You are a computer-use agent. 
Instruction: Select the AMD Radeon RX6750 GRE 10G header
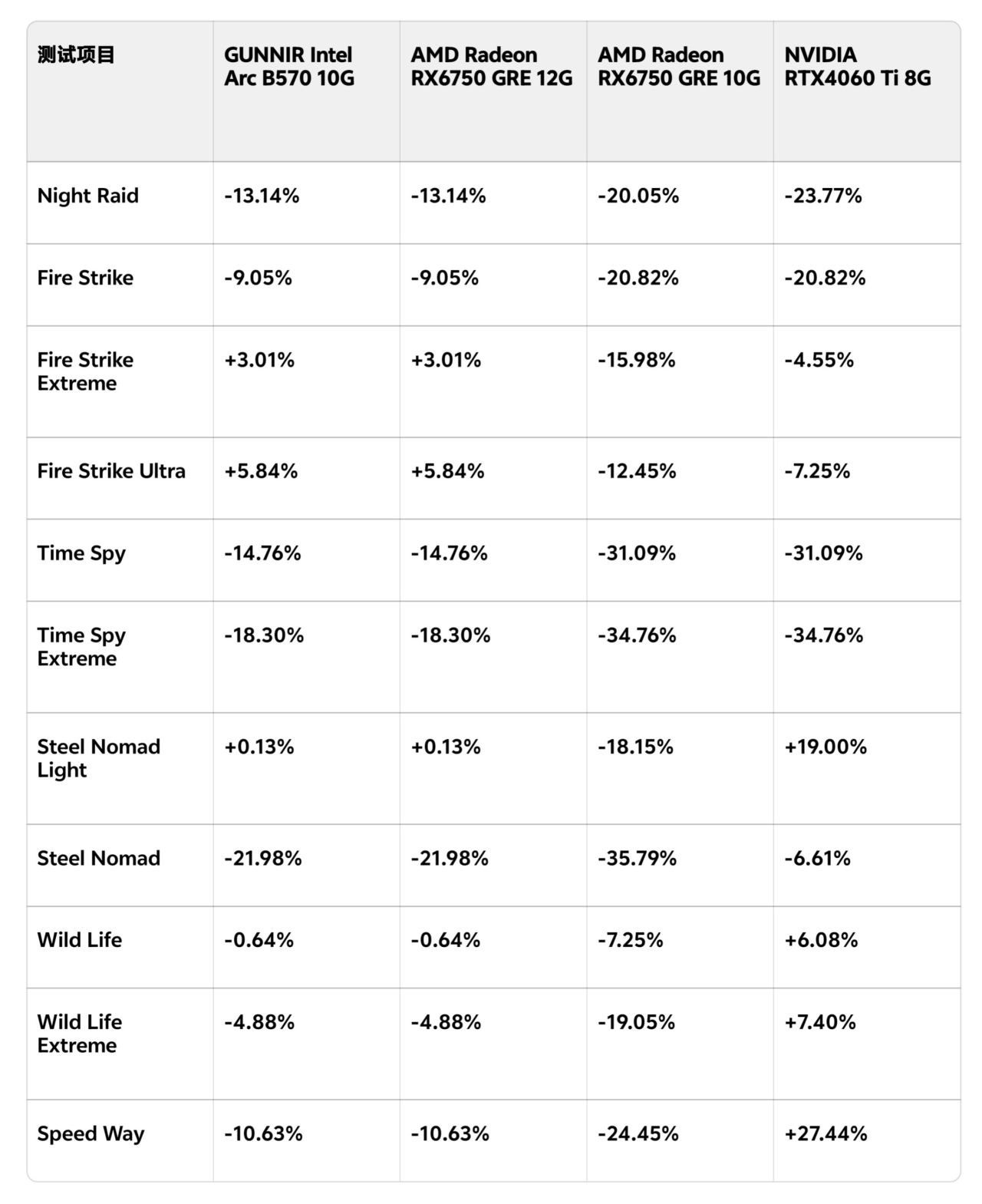[678, 67]
